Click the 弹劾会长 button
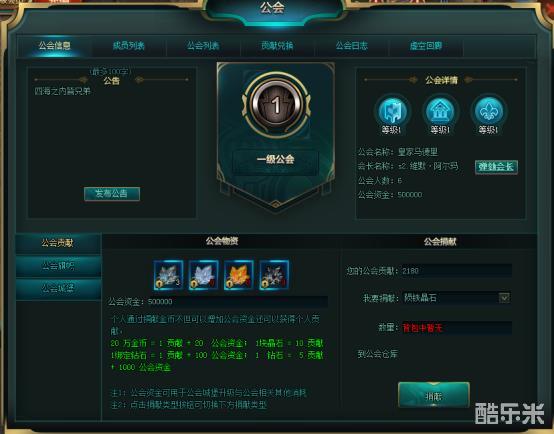The width and height of the screenshot is (554, 434). [496, 166]
